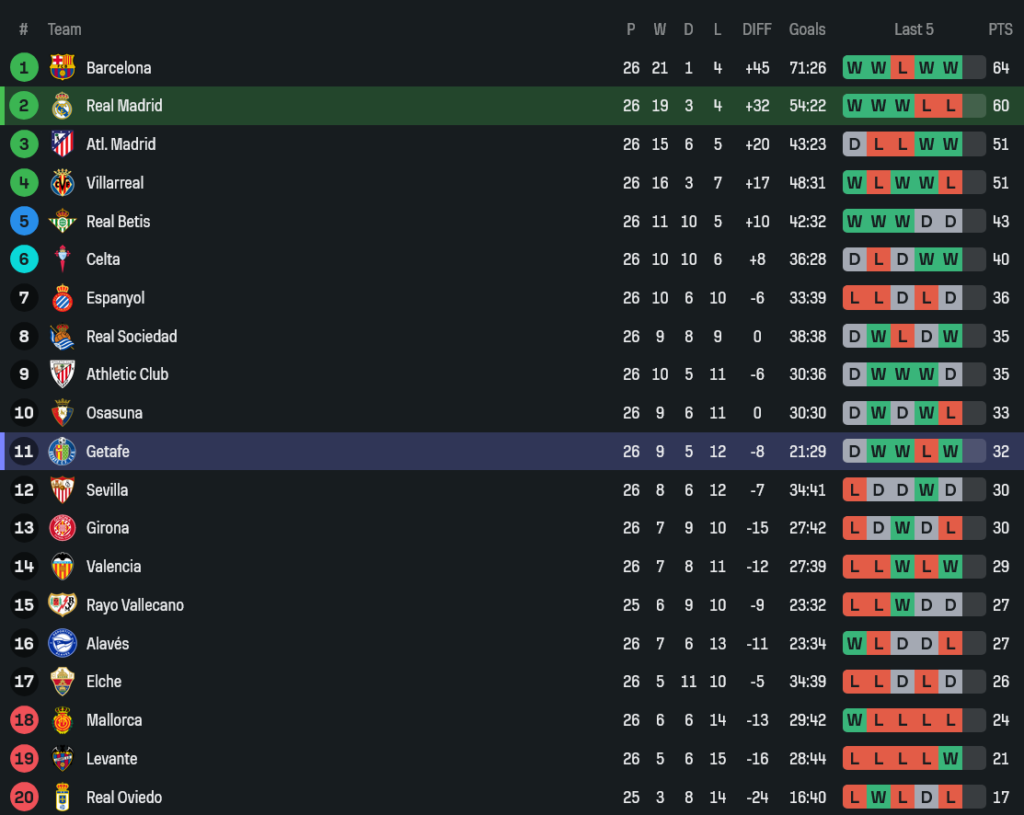Select the Valencia bat crest icon
Viewport: 1024px width, 815px height.
tap(62, 566)
